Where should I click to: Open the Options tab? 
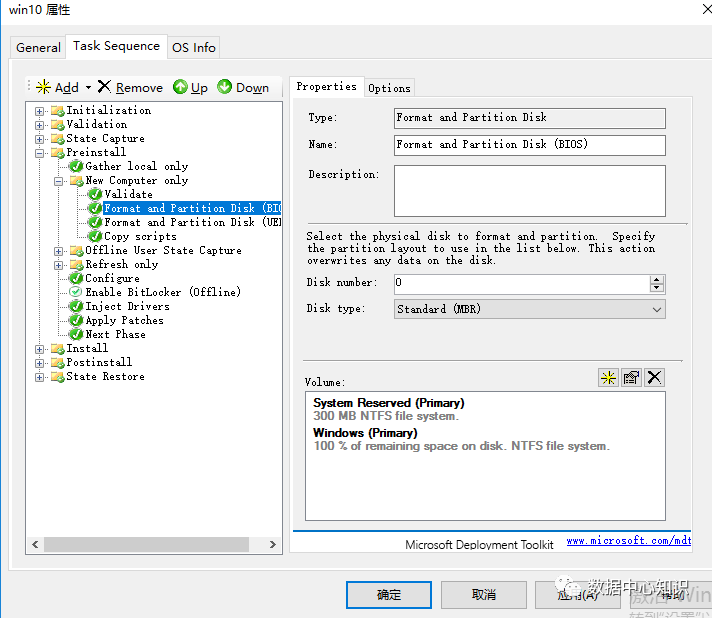tap(389, 88)
